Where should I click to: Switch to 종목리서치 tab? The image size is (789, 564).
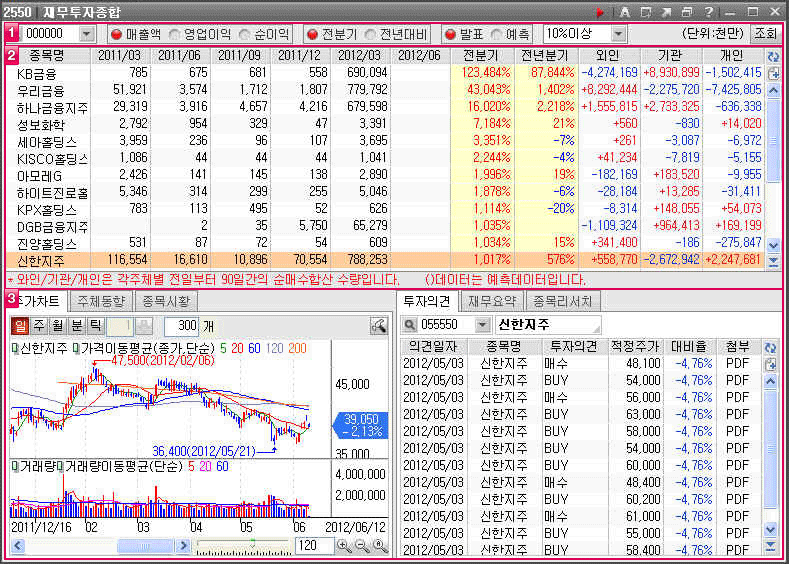pos(563,302)
